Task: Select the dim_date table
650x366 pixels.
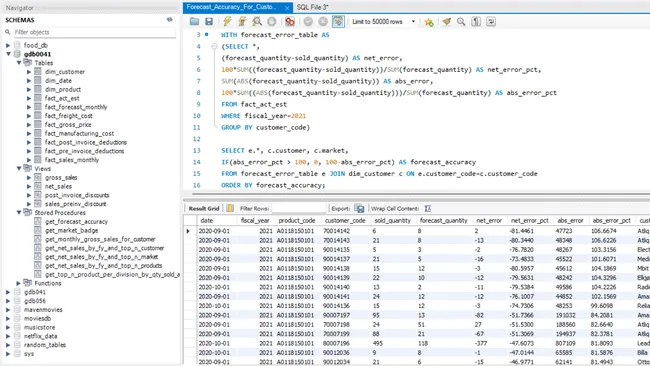Action: point(58,80)
